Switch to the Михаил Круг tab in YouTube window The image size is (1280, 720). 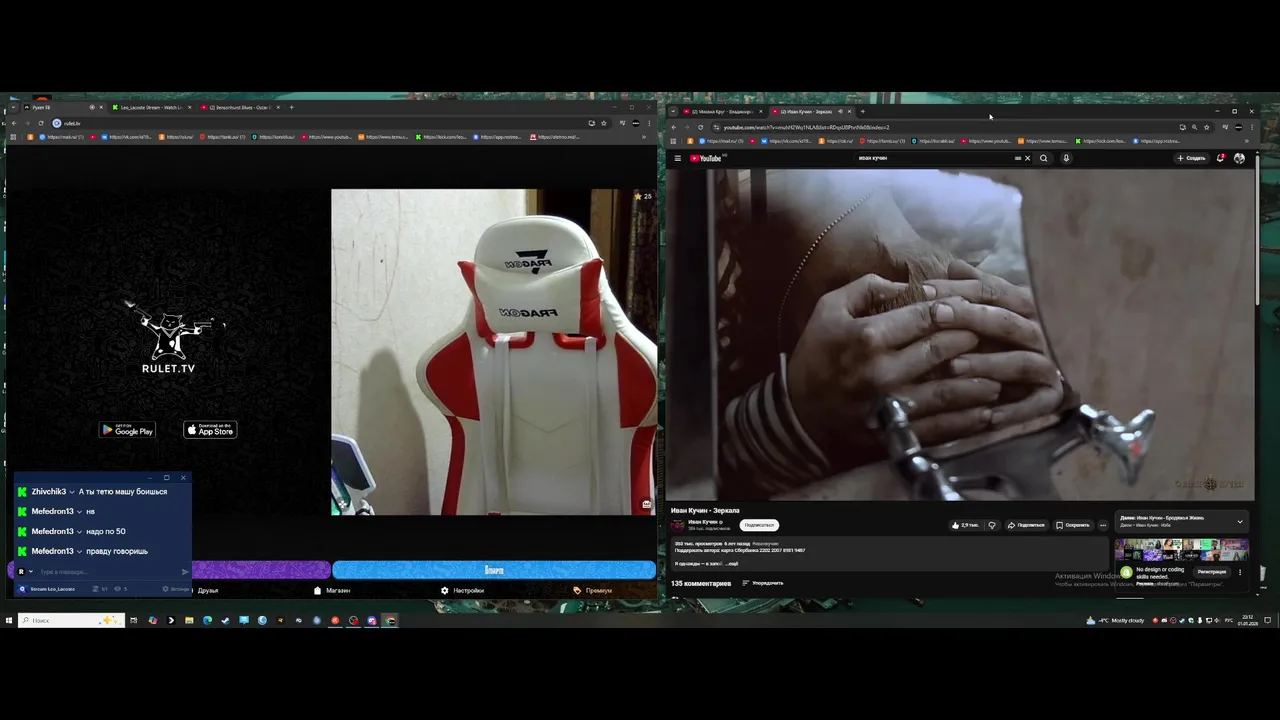click(724, 111)
